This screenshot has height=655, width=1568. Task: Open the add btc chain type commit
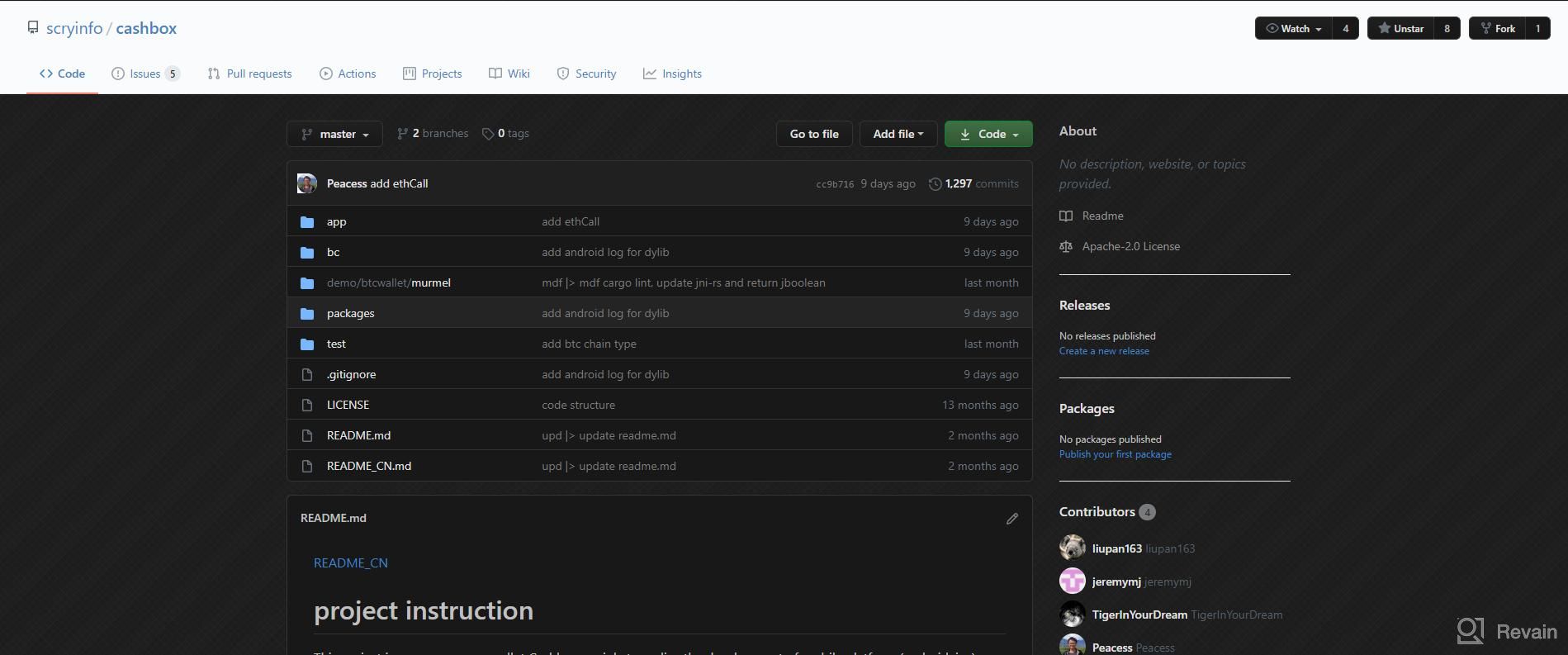(589, 344)
